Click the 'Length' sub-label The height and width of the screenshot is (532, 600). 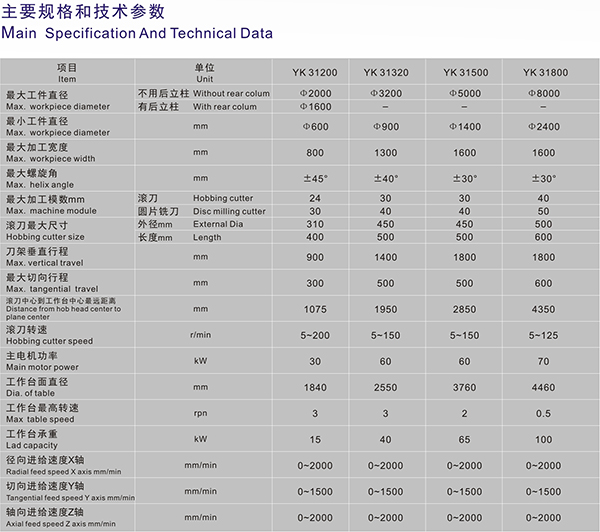click(207, 237)
